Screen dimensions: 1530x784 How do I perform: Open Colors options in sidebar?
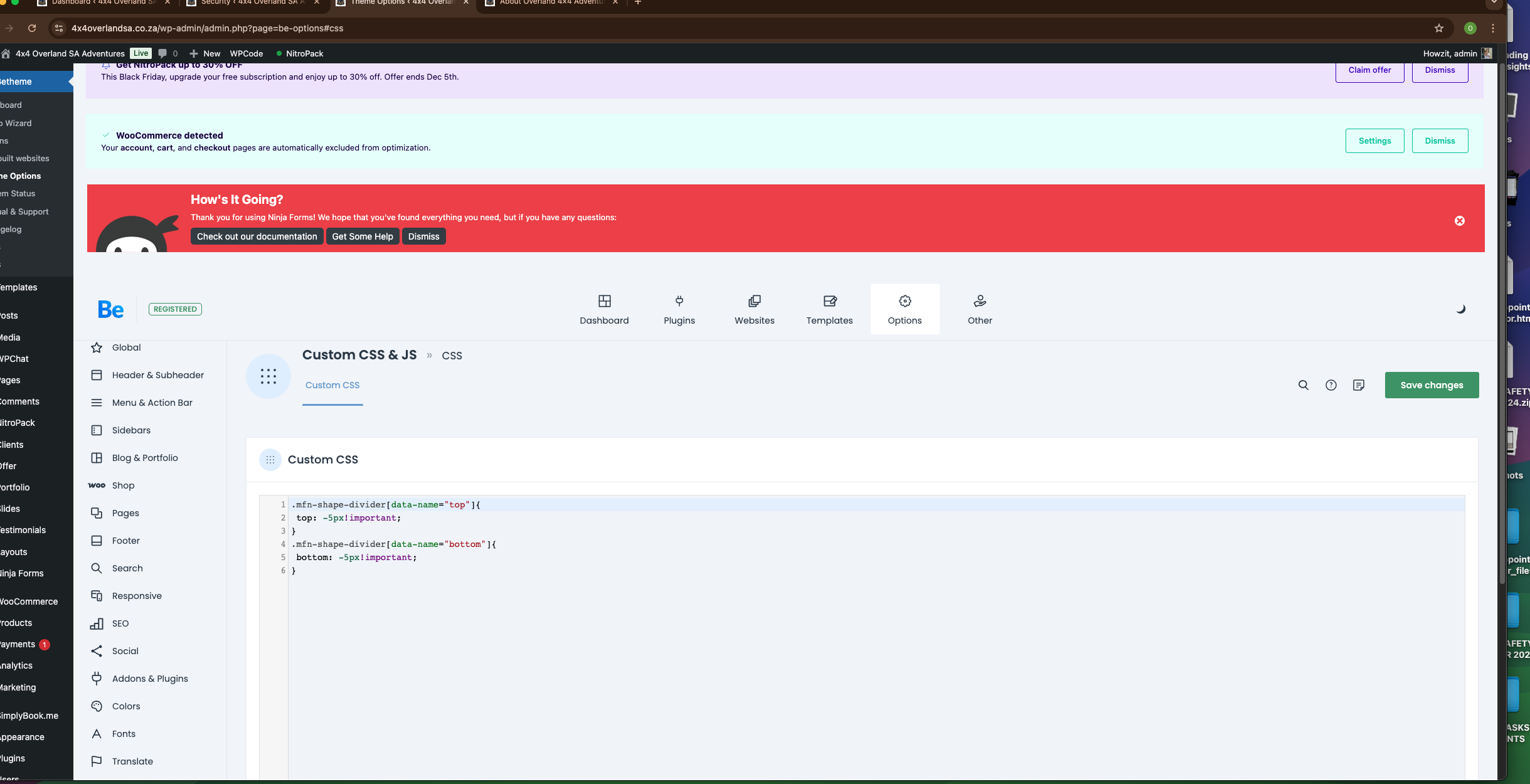pos(125,706)
